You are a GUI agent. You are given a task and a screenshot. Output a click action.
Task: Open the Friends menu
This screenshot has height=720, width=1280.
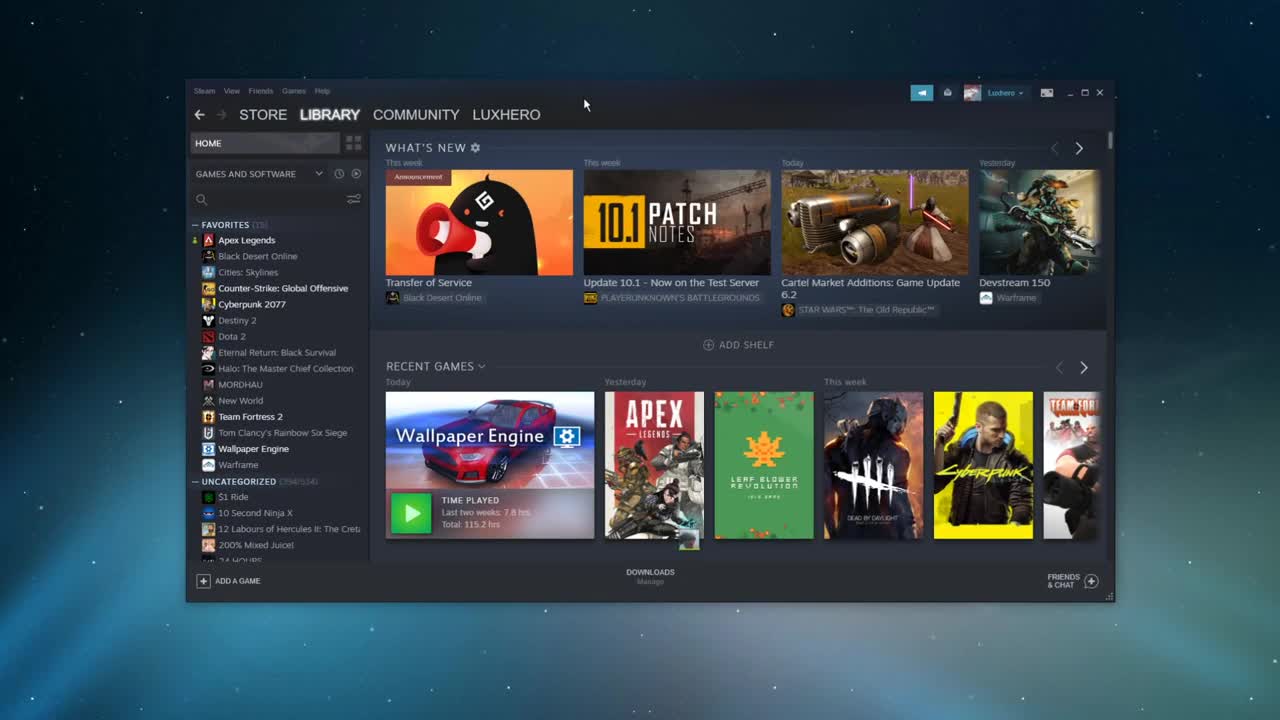point(260,91)
